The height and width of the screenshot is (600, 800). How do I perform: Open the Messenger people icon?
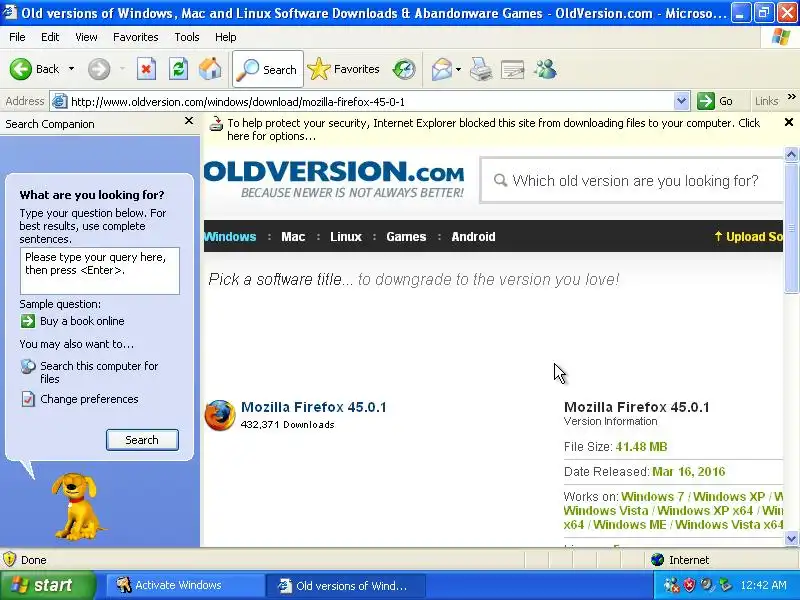coord(545,69)
